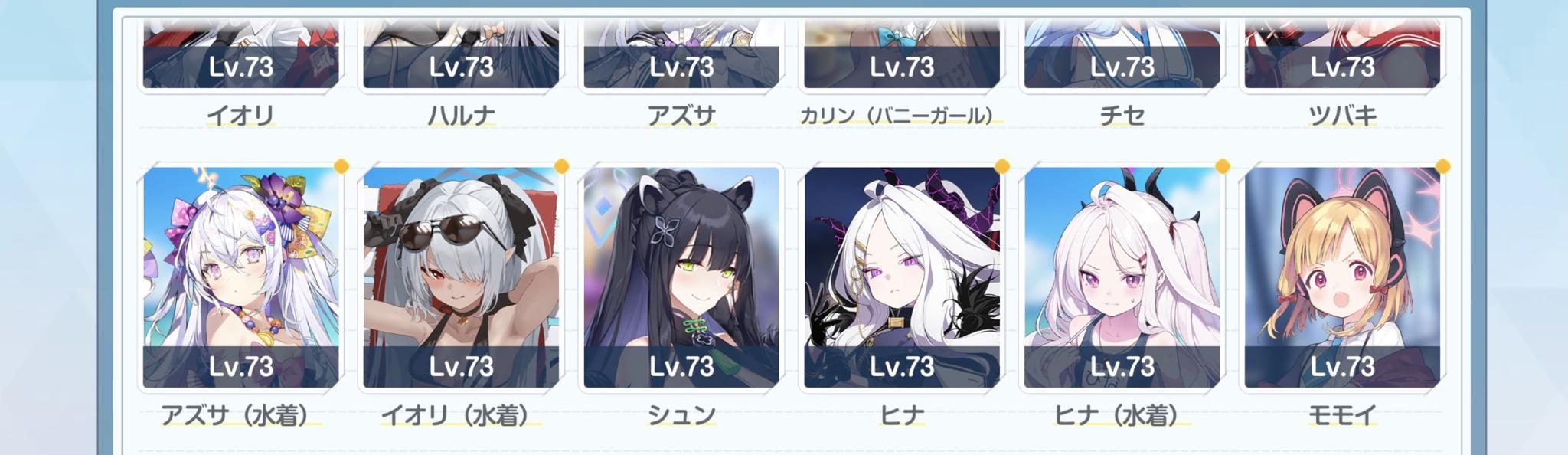
Task: Select the チセ character card
Action: click(x=1122, y=55)
